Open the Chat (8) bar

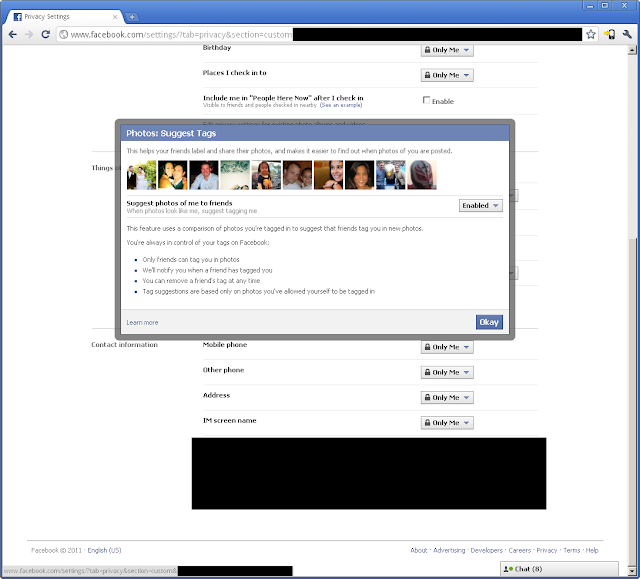click(559, 569)
